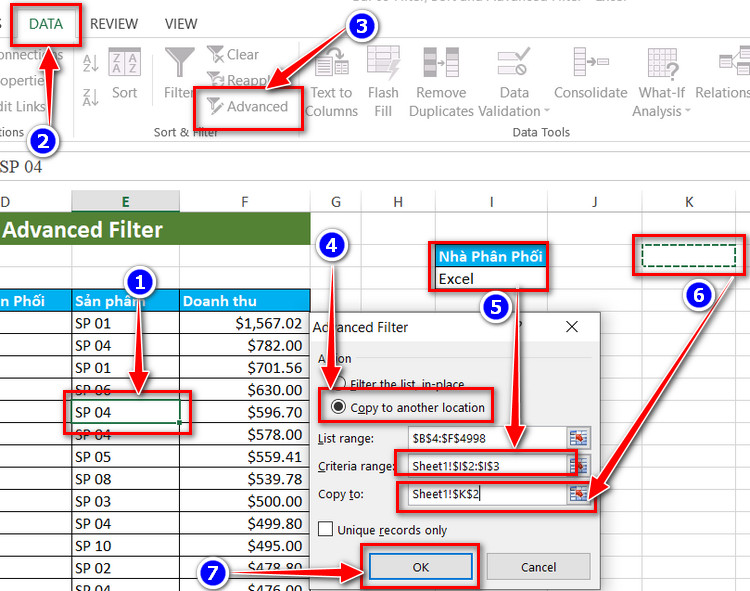The width and height of the screenshot is (750, 591).
Task: Select the cell showing $596.70
Action: coord(245,412)
